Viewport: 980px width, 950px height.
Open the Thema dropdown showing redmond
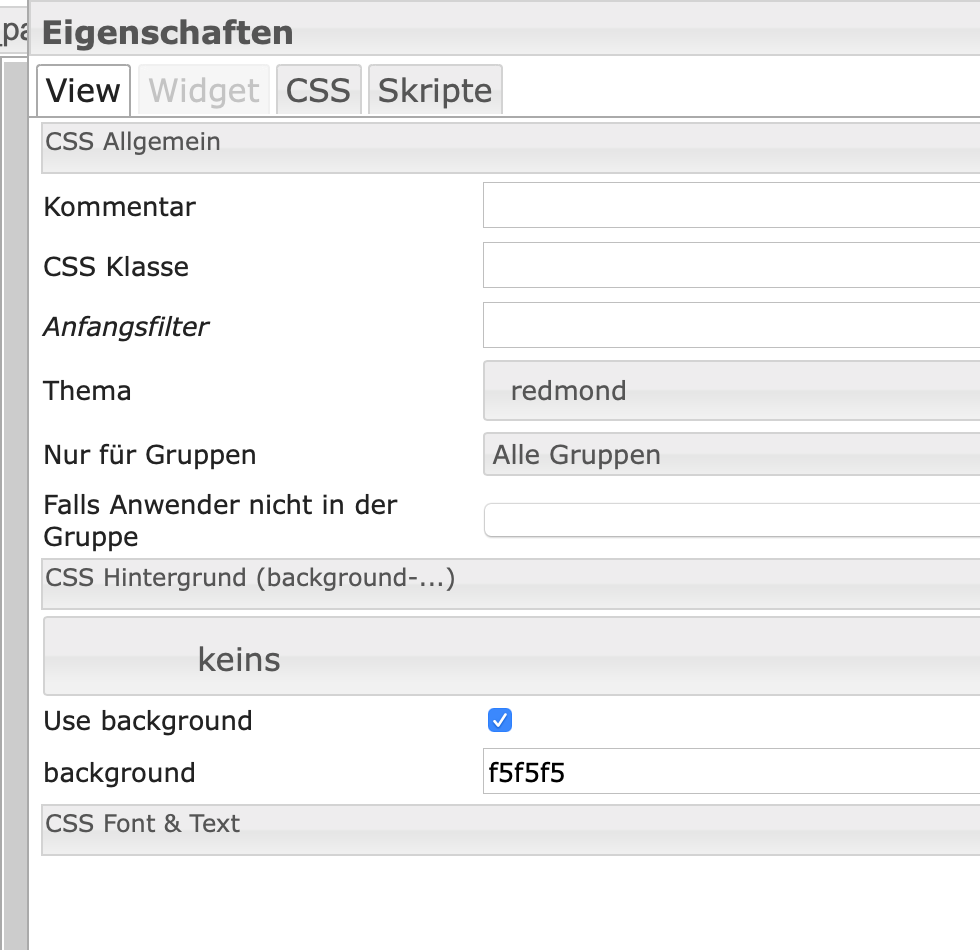click(731, 391)
